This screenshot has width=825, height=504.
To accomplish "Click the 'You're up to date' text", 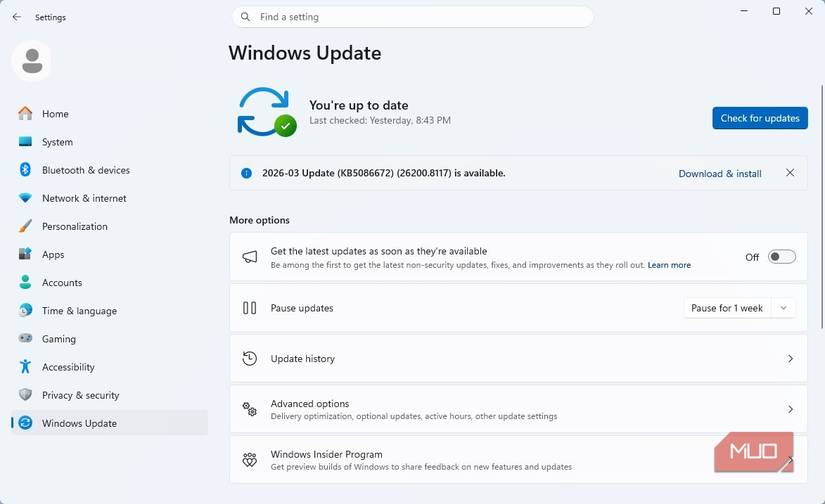I will pos(358,105).
